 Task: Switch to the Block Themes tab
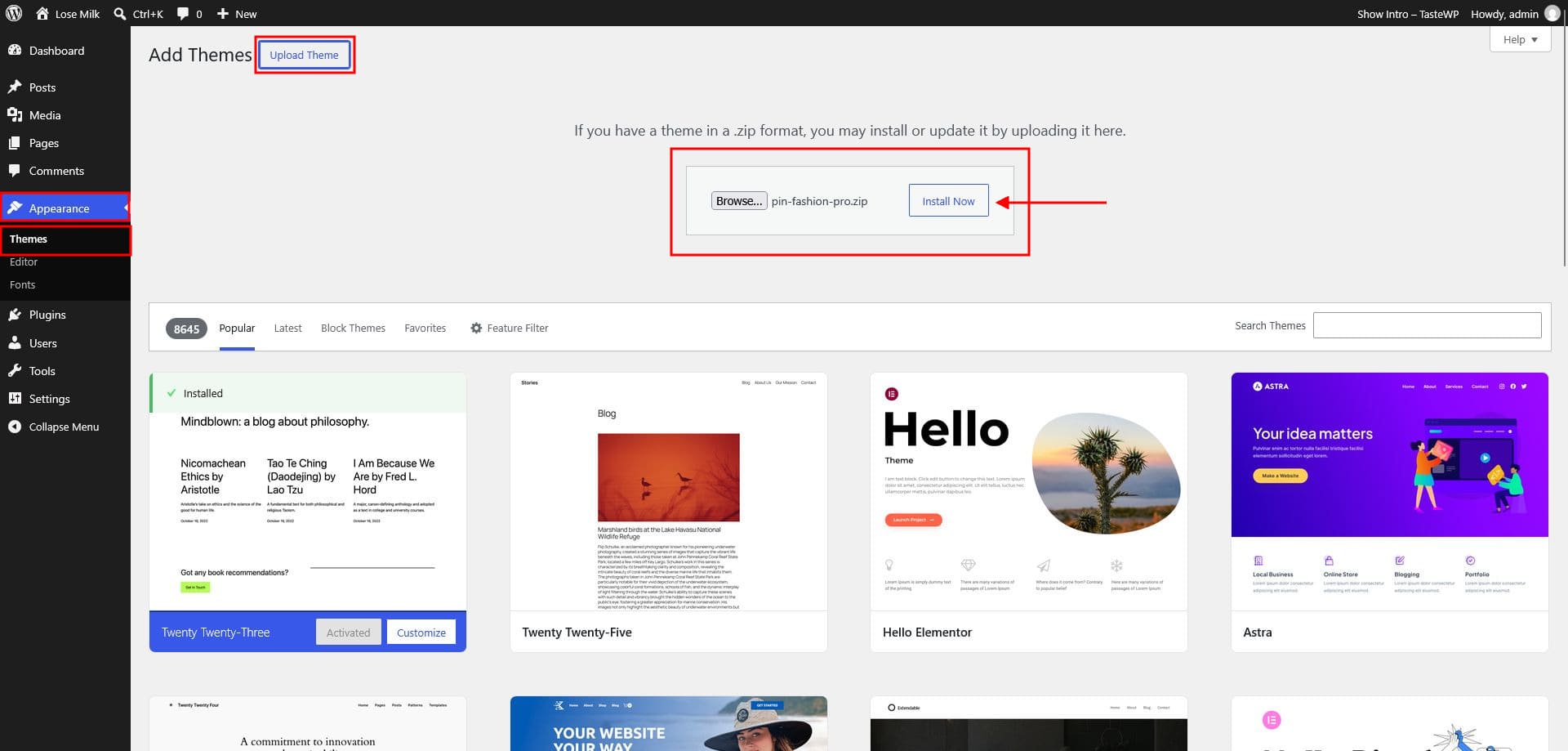(353, 328)
